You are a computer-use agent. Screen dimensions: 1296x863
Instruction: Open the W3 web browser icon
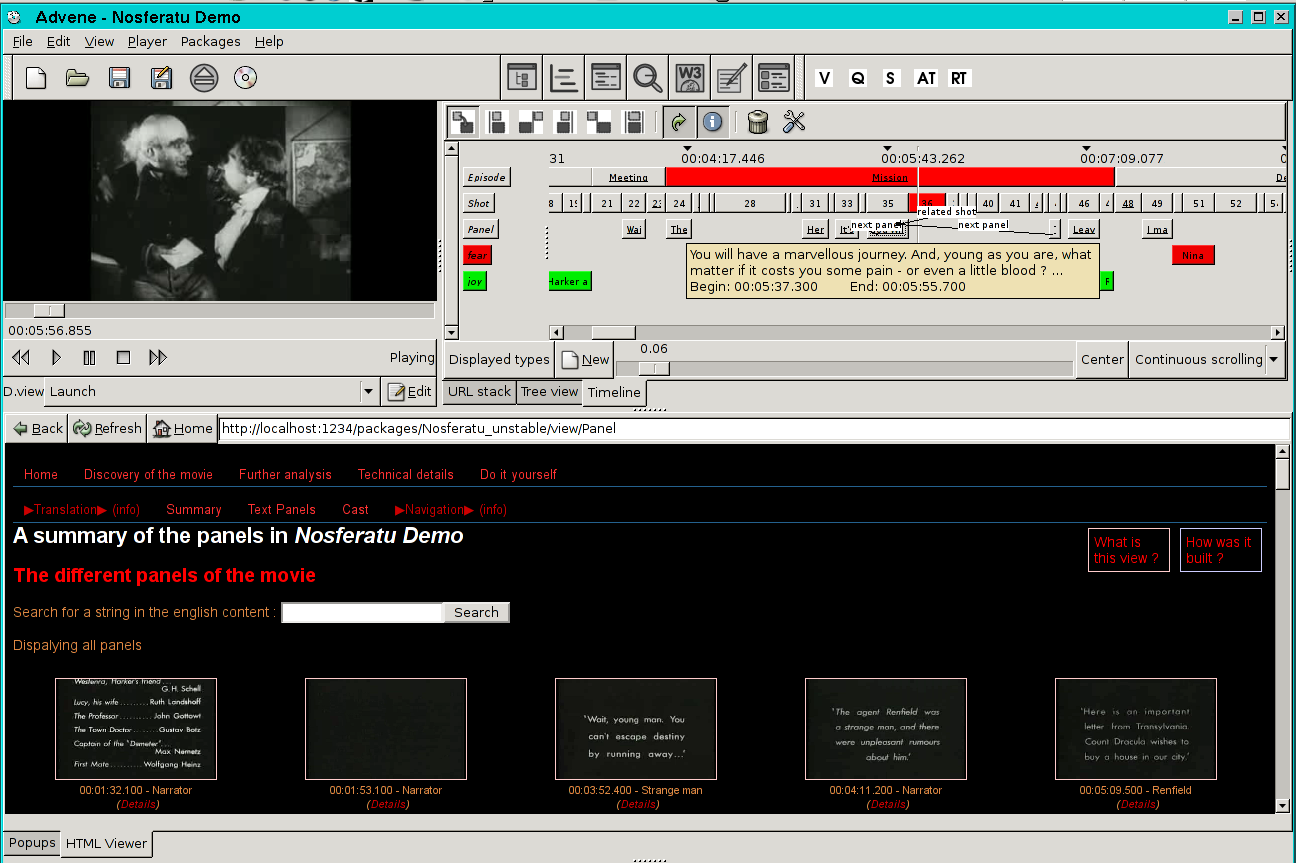690,78
